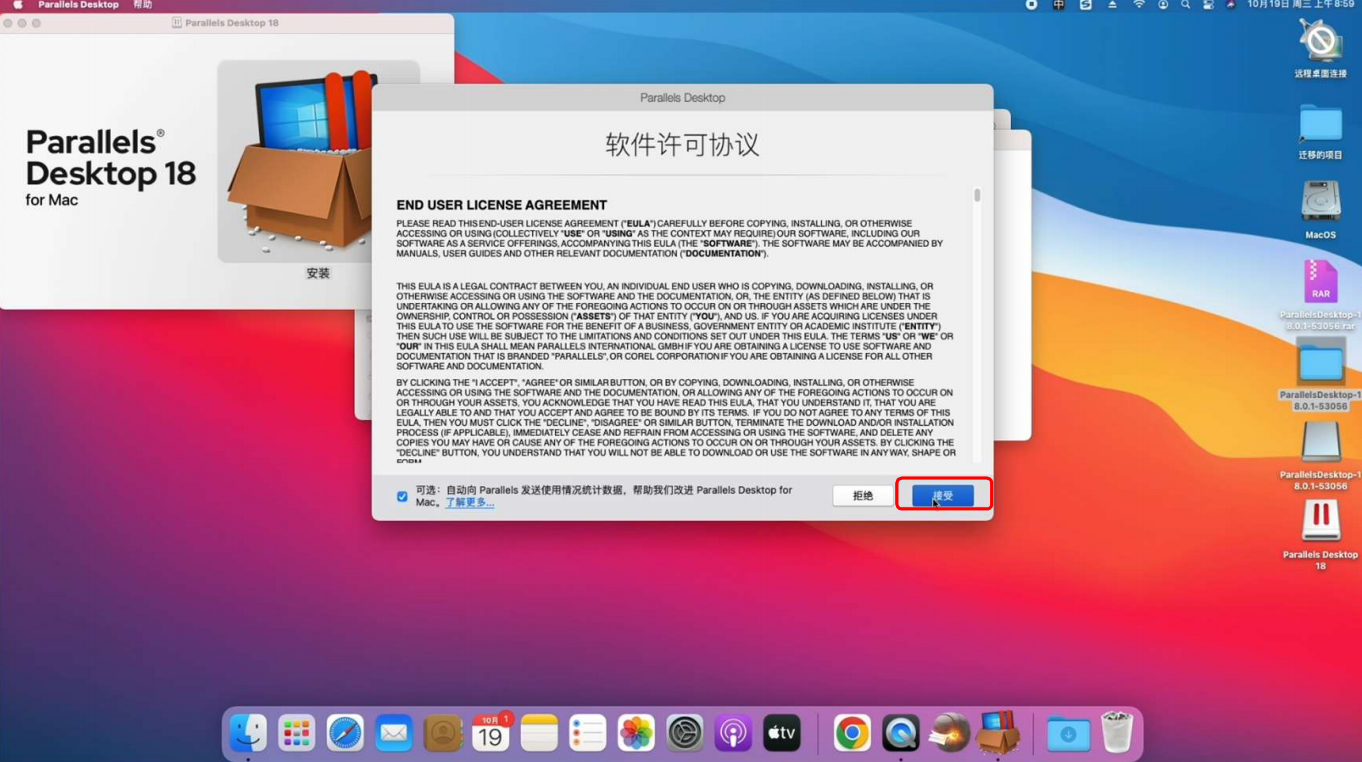Click the screen recording status icon
The height and width of the screenshot is (762, 1362).
click(1032, 5)
